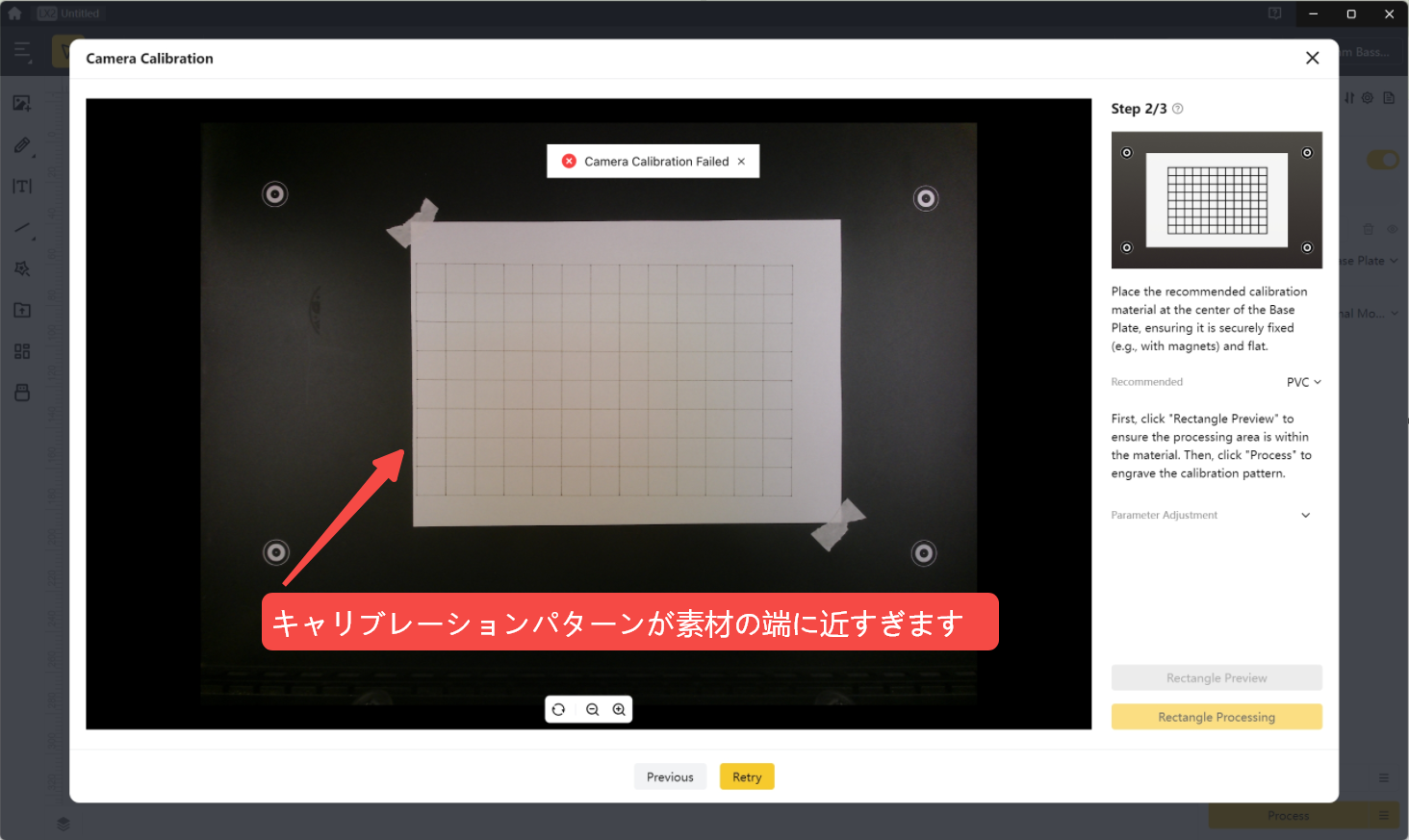This screenshot has height=840, width=1409.
Task: Click the Rectangle Preview button
Action: pos(1217,678)
